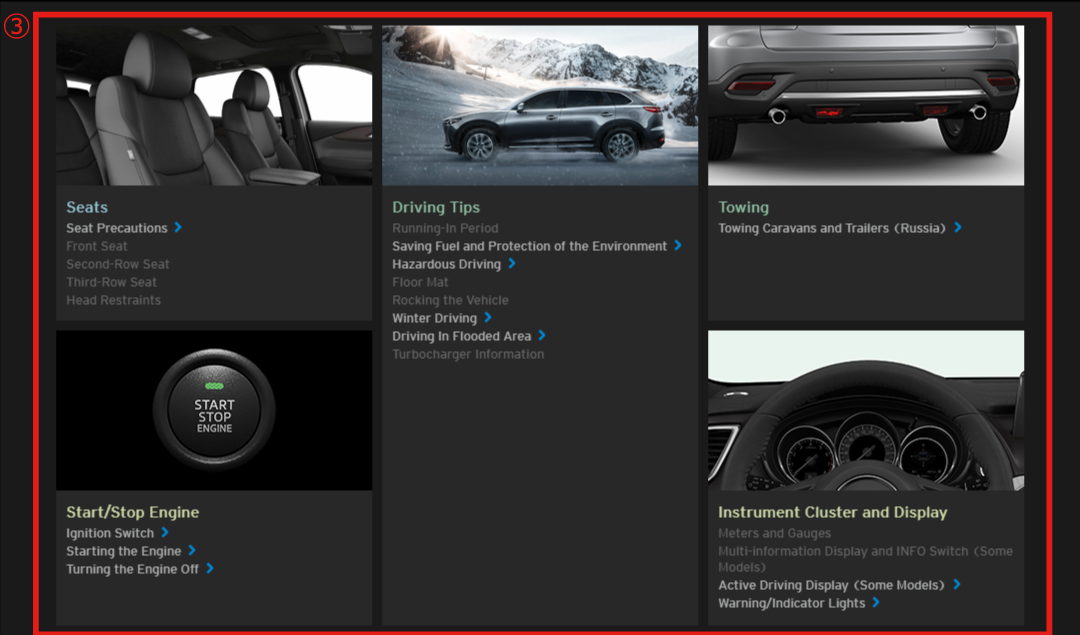Click the arrow icon after Winter Driving
The height and width of the screenshot is (635, 1080).
(x=487, y=318)
